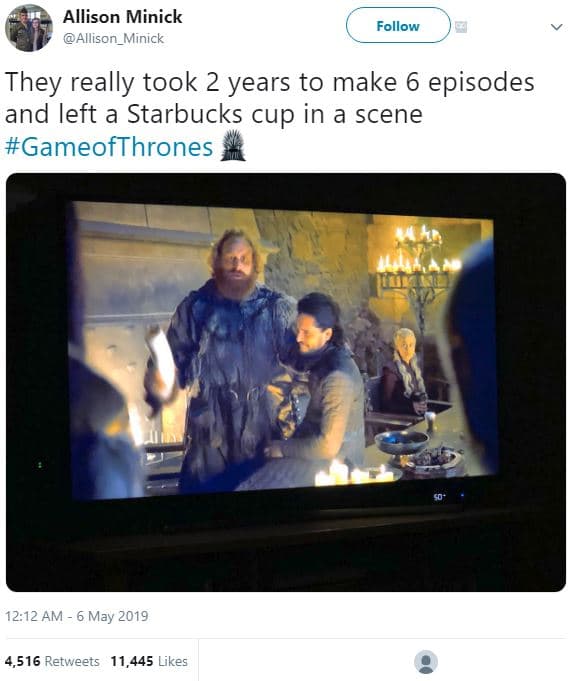
Task: Click the candle chandelier in the photo
Action: tap(416, 265)
